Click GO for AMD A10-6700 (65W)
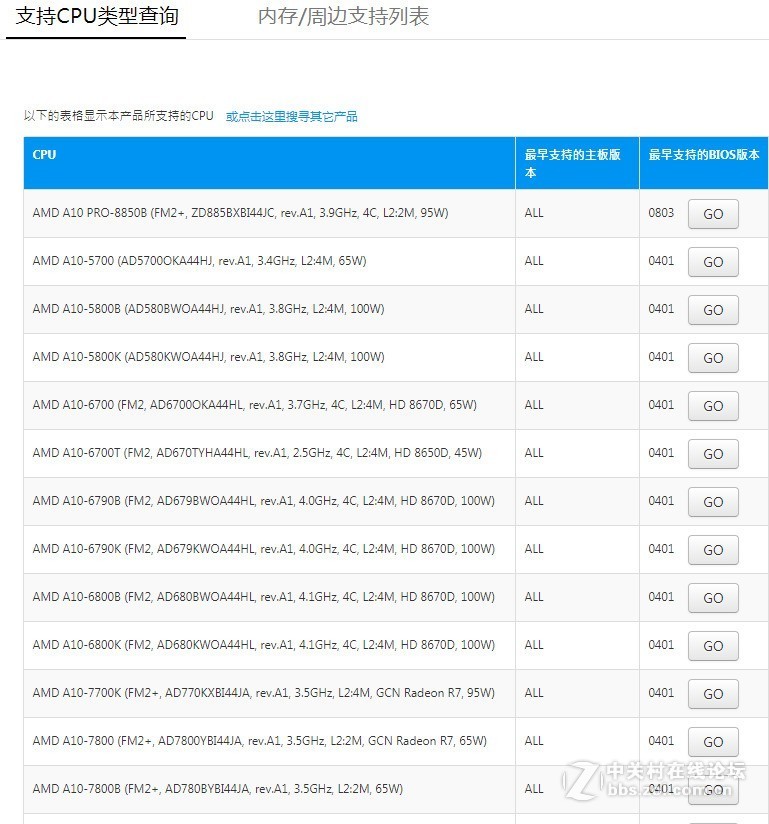This screenshot has height=824, width=769. coord(713,406)
